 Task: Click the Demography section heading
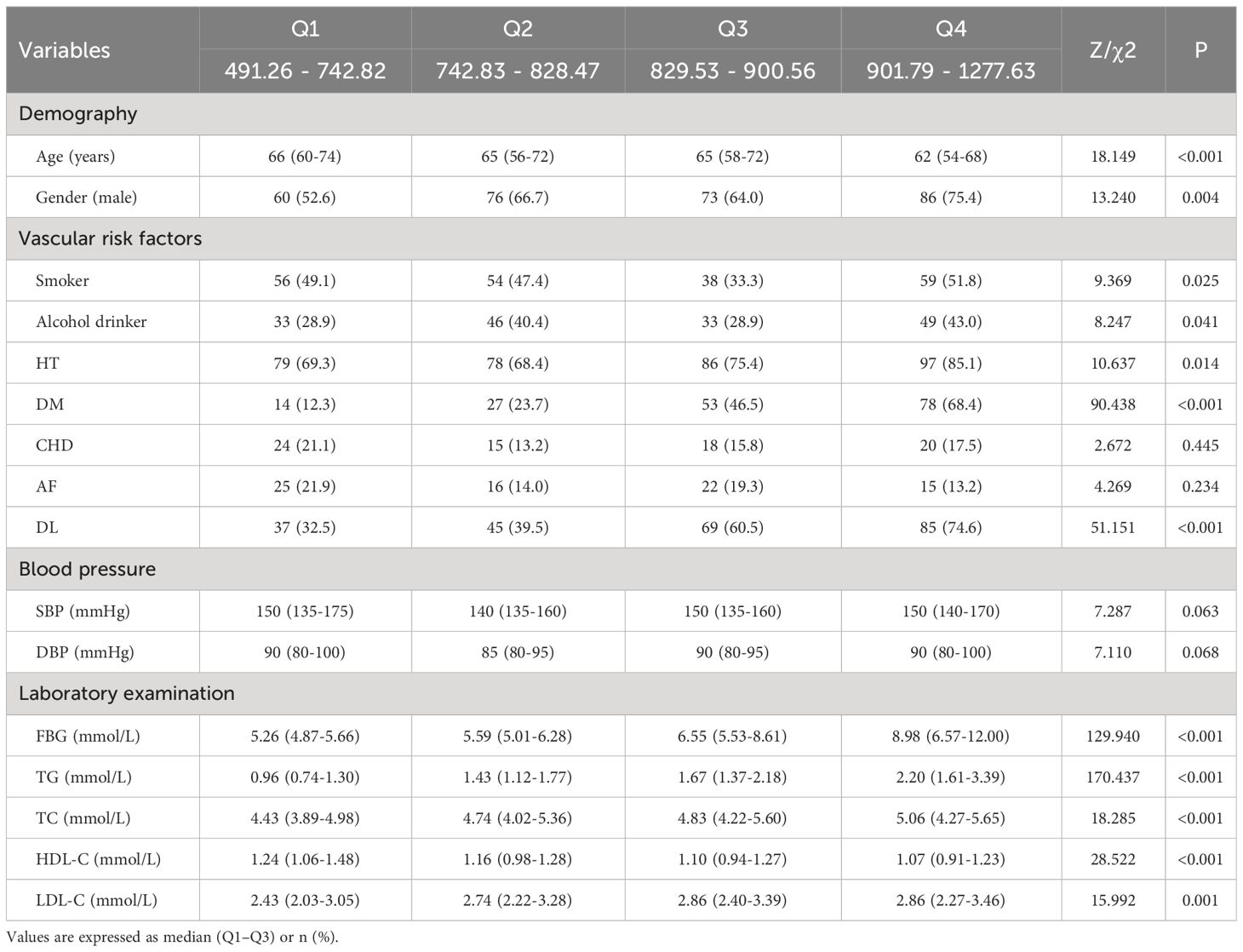pyautogui.click(x=78, y=114)
